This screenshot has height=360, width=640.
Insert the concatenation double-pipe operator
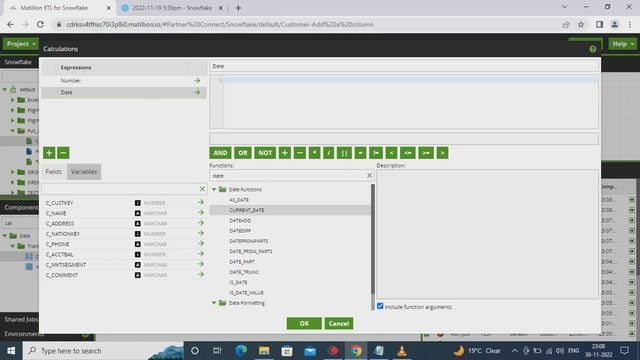(344, 153)
